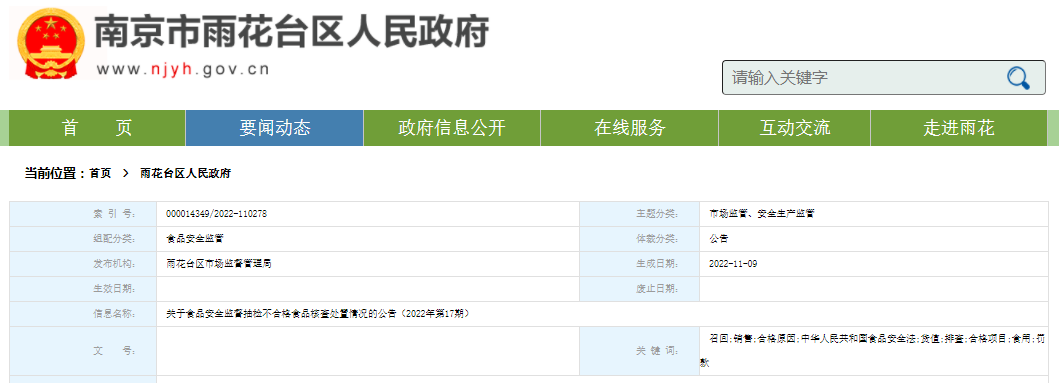The width and height of the screenshot is (1059, 383).
Task: Select the generation date 2022-11-09
Action: [733, 264]
